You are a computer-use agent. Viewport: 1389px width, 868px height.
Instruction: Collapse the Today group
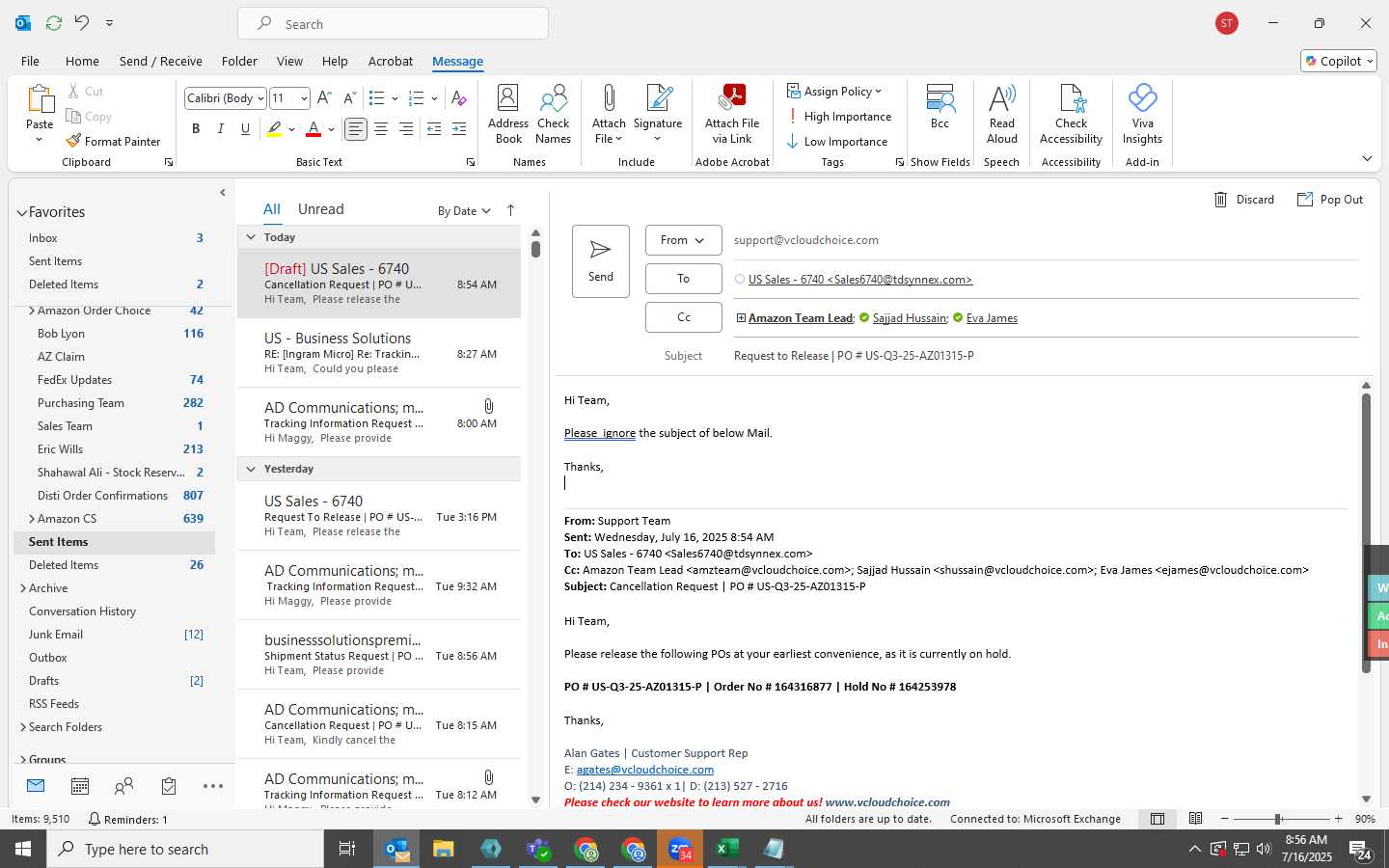pos(251,237)
